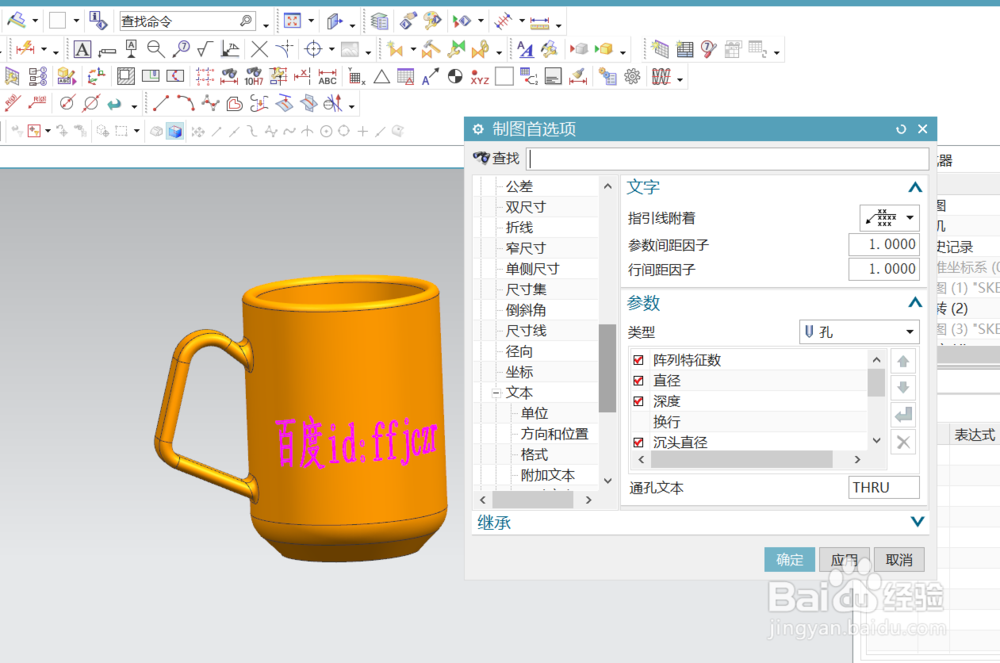Click the color palette icon

click(x=432, y=21)
